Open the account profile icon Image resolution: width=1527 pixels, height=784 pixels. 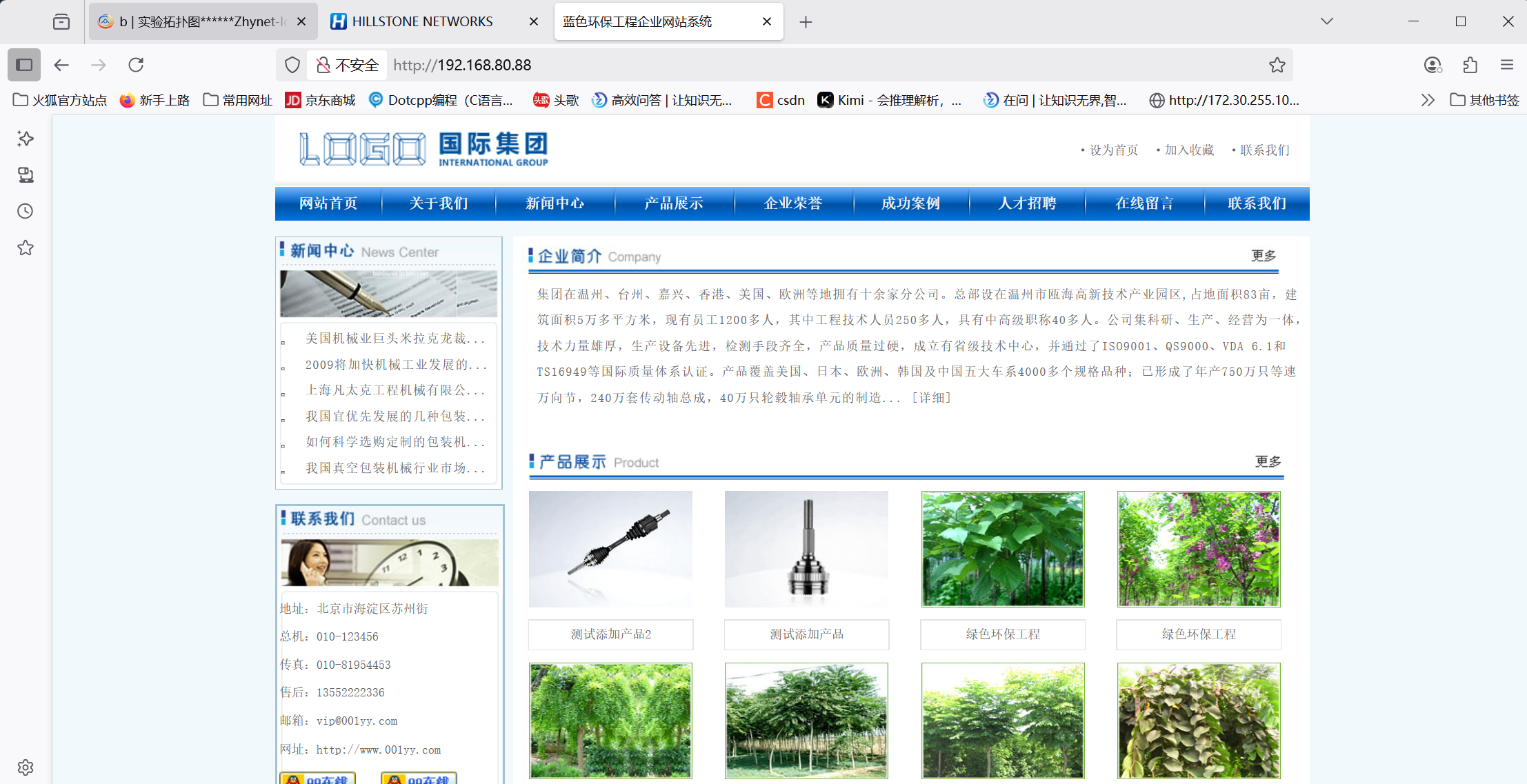tap(1433, 65)
